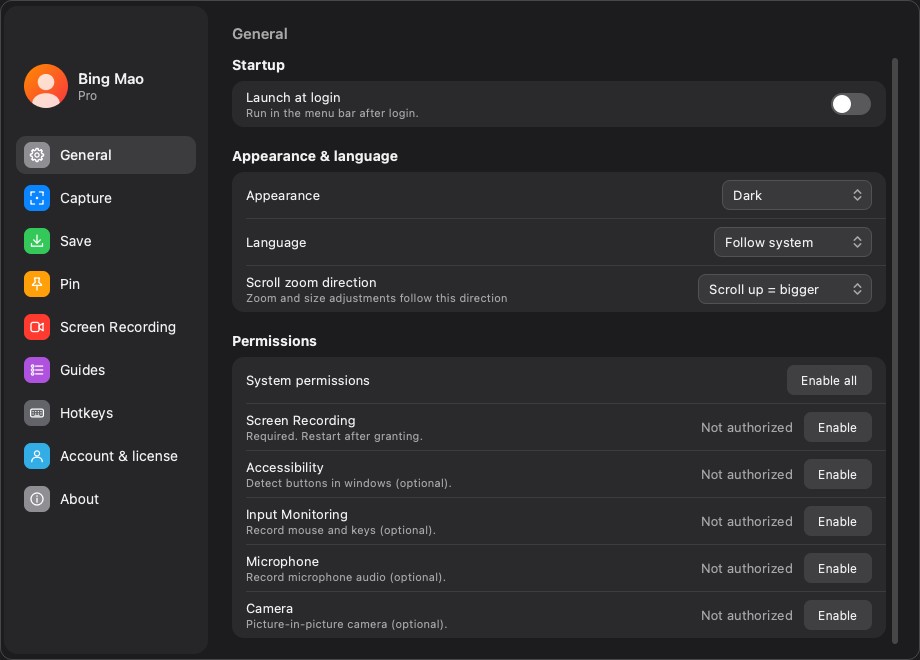The width and height of the screenshot is (920, 660).
Task: Click the About info icon
Action: pos(37,499)
